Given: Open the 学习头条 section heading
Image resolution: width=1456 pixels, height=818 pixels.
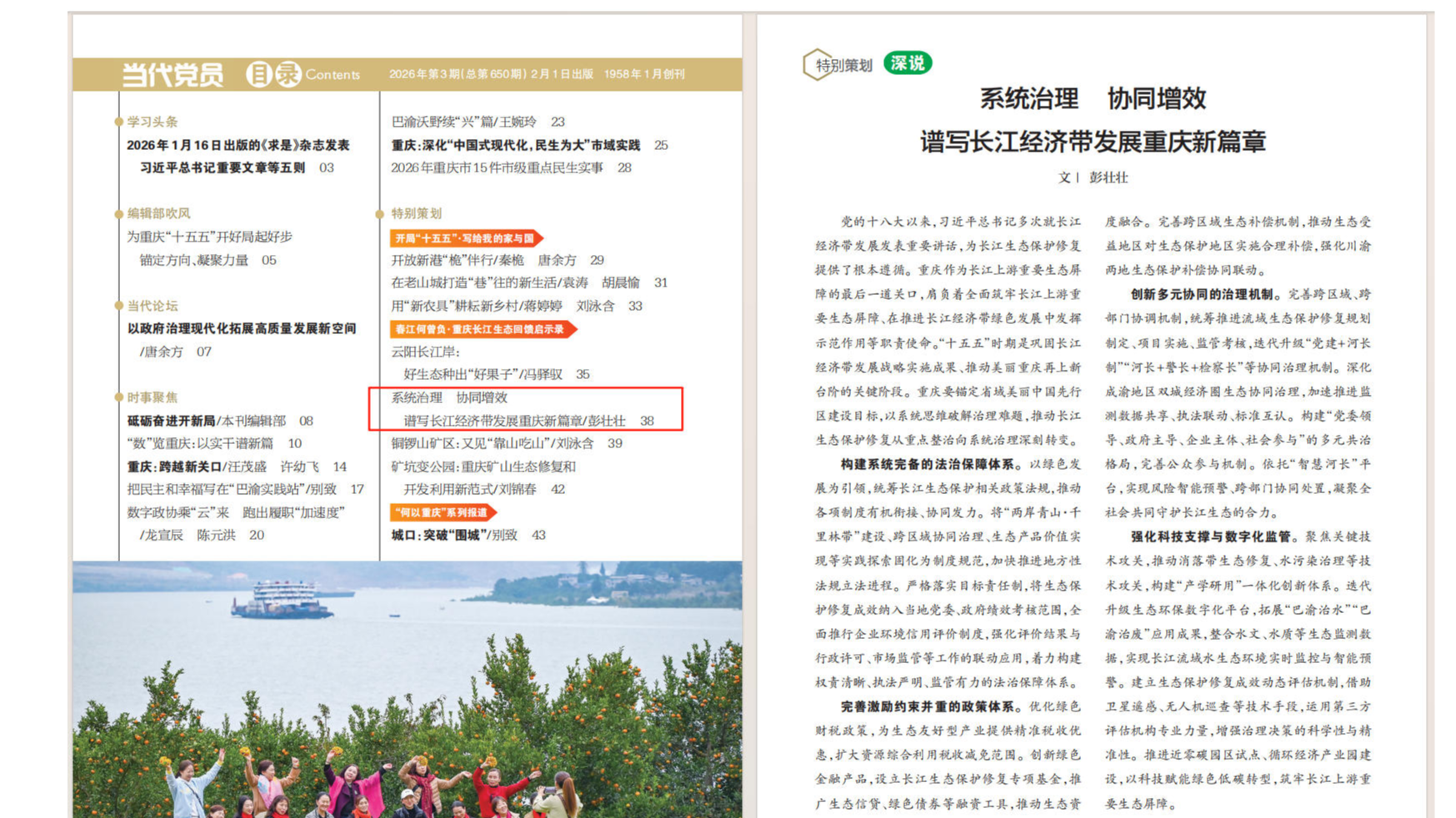Looking at the screenshot, I should pos(152,122).
